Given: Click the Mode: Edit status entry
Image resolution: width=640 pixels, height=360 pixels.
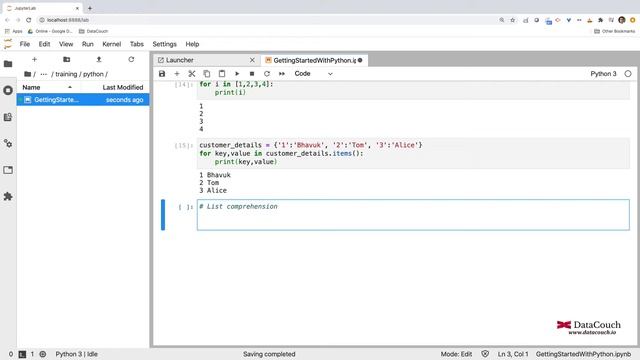Looking at the screenshot, I should pyautogui.click(x=456, y=354).
